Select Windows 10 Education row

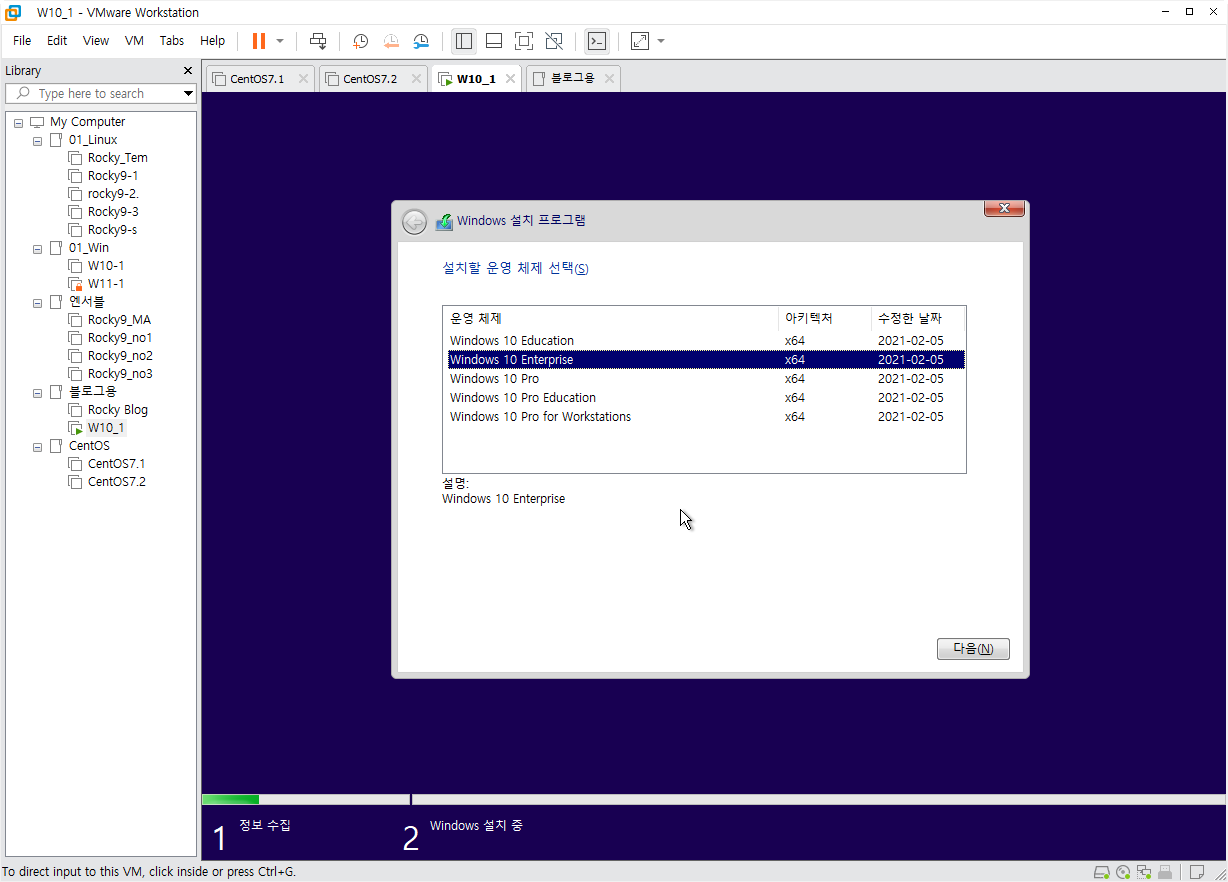706,341
